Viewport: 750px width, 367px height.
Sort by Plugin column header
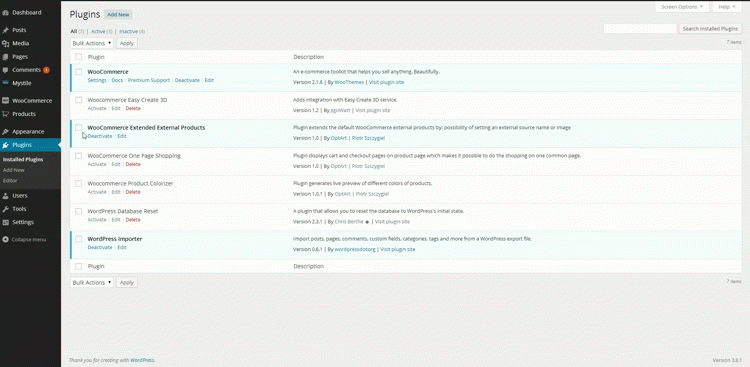[x=96, y=57]
